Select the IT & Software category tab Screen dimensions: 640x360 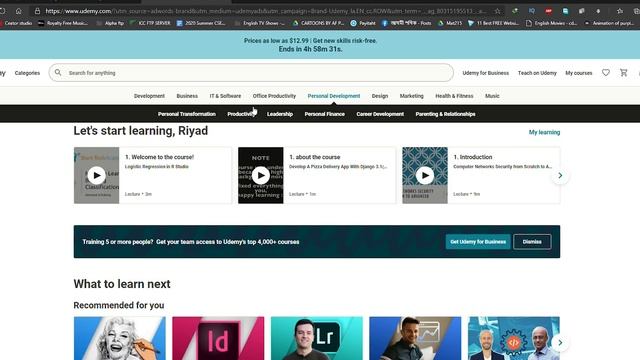[x=225, y=96]
